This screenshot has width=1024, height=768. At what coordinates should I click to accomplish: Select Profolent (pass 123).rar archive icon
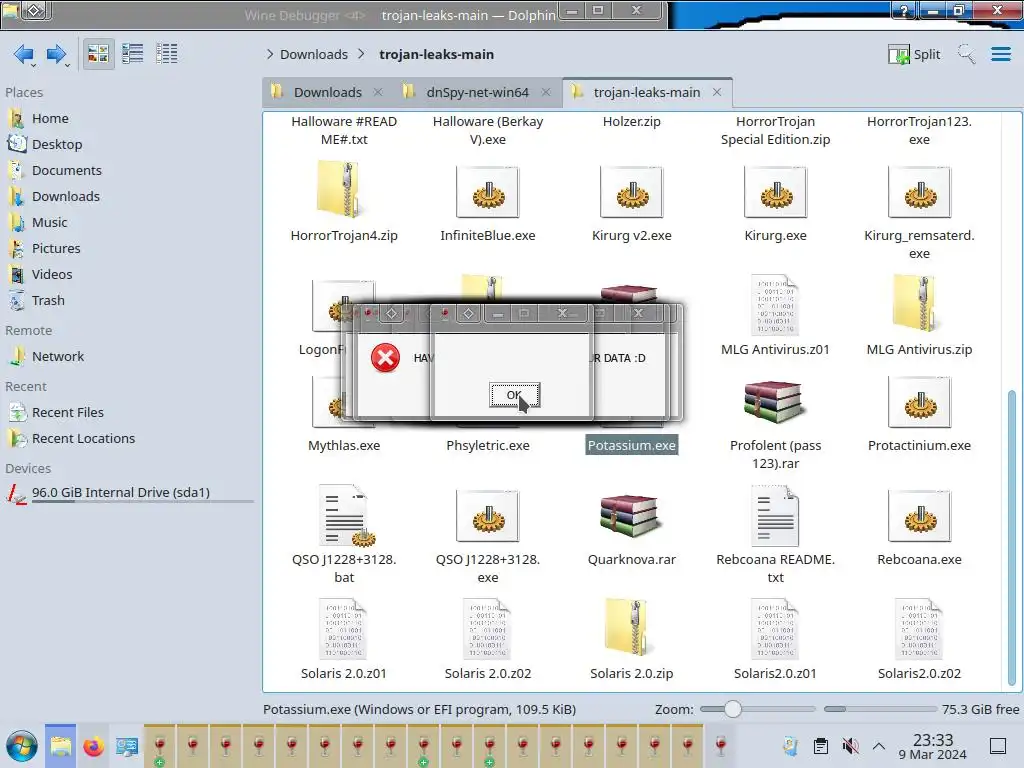[x=775, y=402]
